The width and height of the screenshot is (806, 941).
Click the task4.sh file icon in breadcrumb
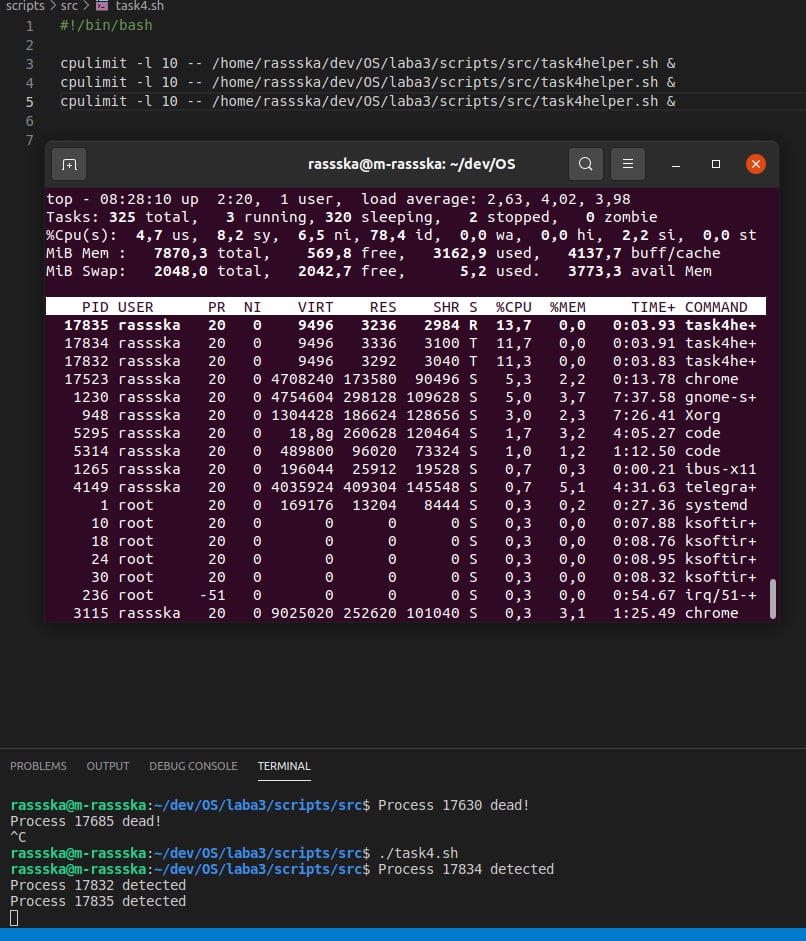(102, 6)
